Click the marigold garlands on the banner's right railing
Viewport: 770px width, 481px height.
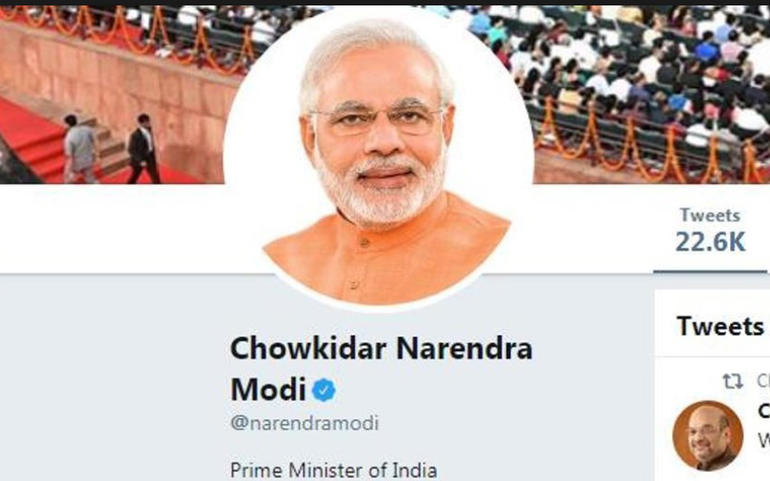tap(653, 140)
